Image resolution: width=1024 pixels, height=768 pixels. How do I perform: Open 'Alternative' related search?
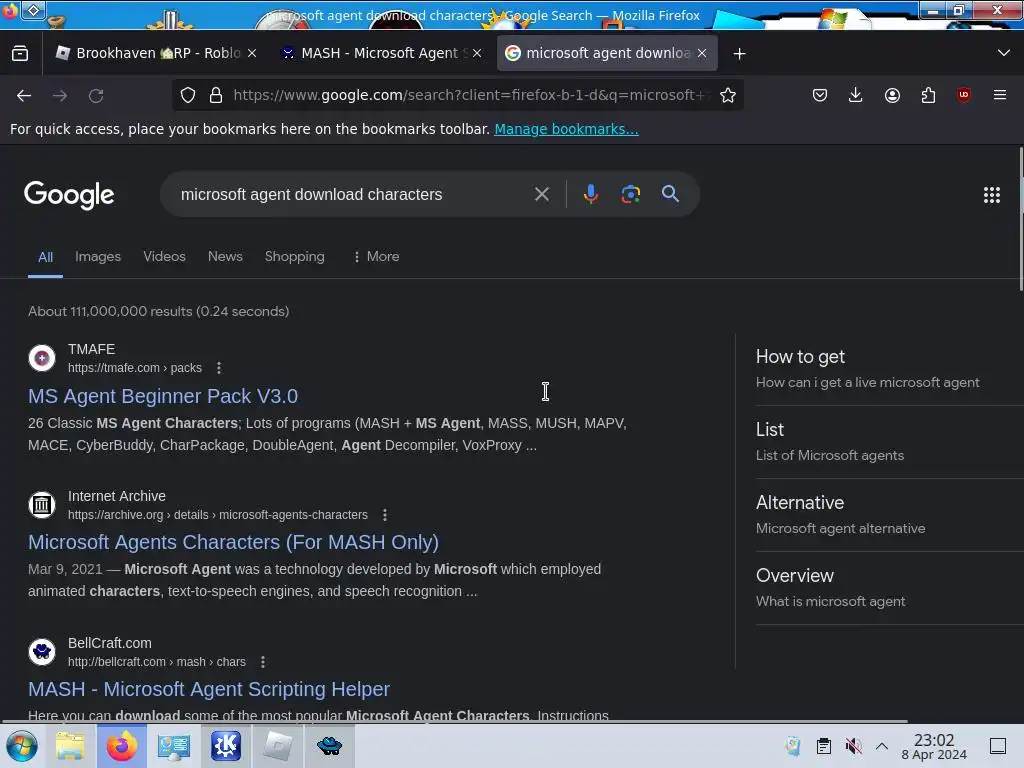coord(889,515)
